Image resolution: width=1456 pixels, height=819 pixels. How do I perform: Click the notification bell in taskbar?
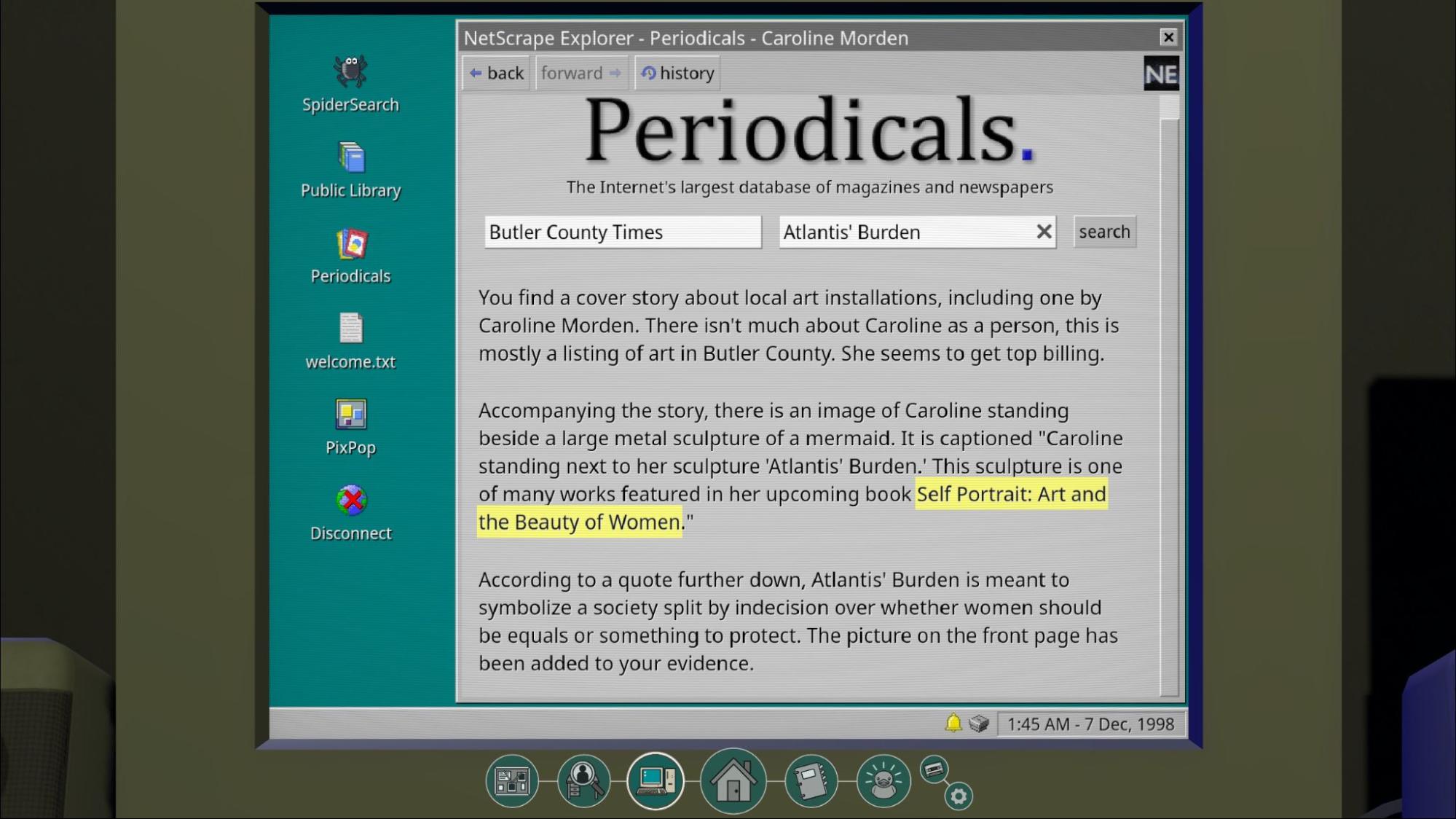953,723
